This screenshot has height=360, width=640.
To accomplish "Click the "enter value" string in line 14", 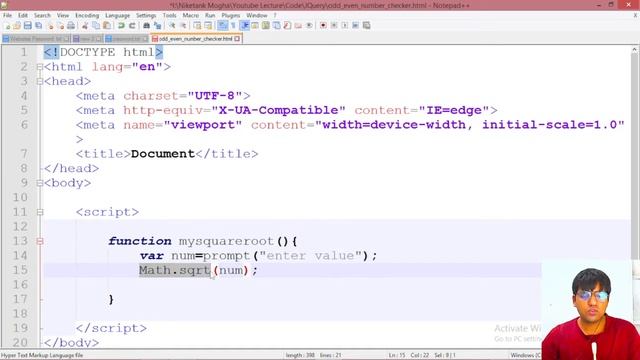I will coord(311,256).
